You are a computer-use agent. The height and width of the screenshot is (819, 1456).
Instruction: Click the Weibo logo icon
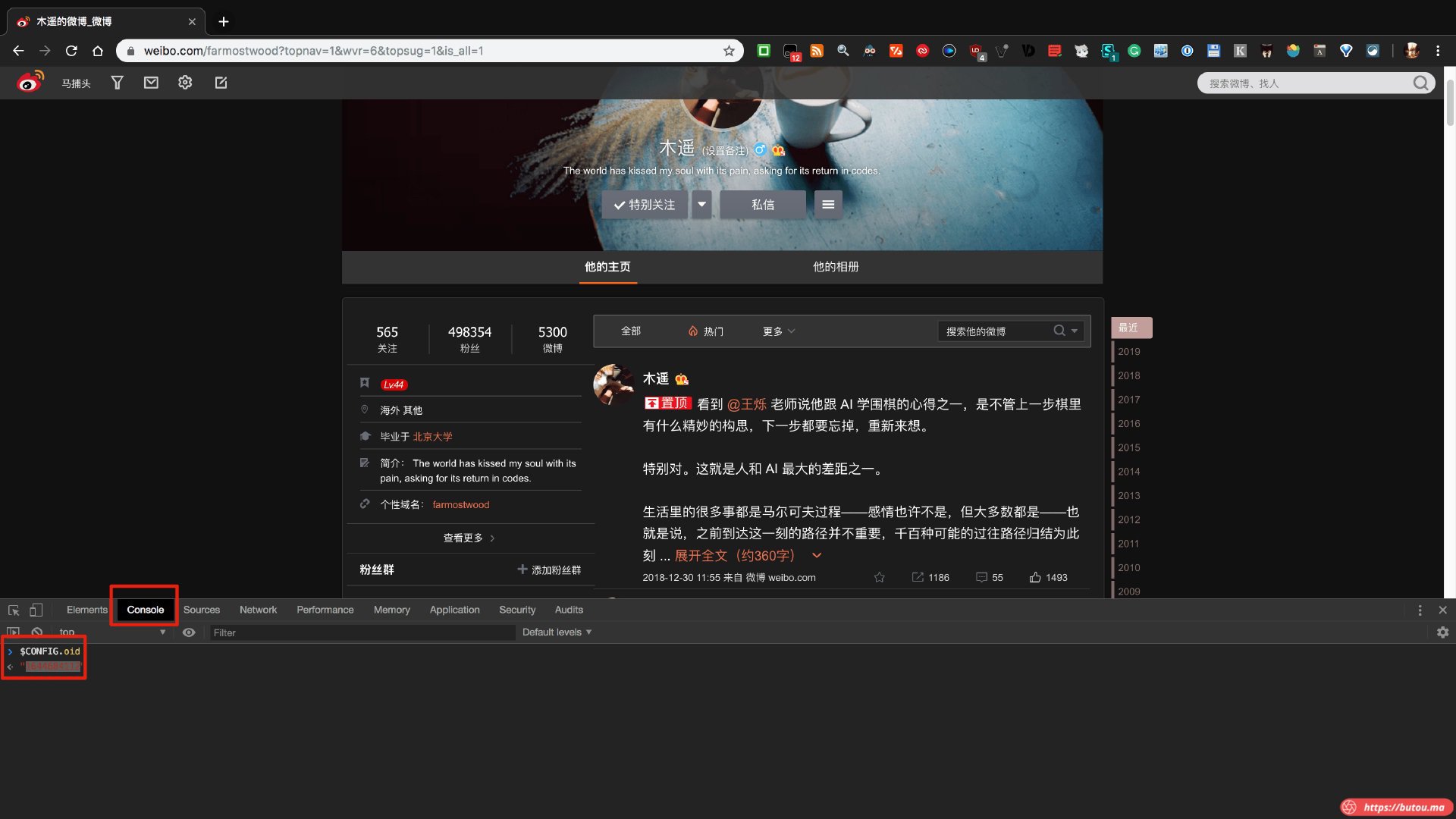pos(30,82)
